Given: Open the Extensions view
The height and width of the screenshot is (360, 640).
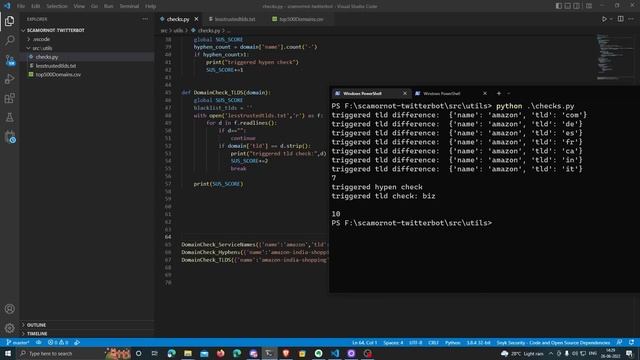Looking at the screenshot, I should [x=9, y=98].
